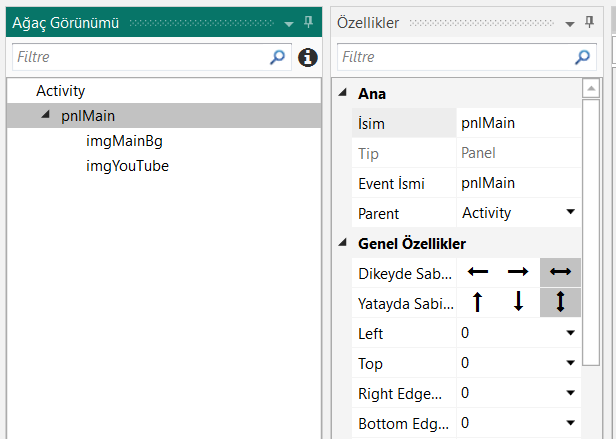
Task: Select bottom vertical anchor arrow
Action: 518,302
